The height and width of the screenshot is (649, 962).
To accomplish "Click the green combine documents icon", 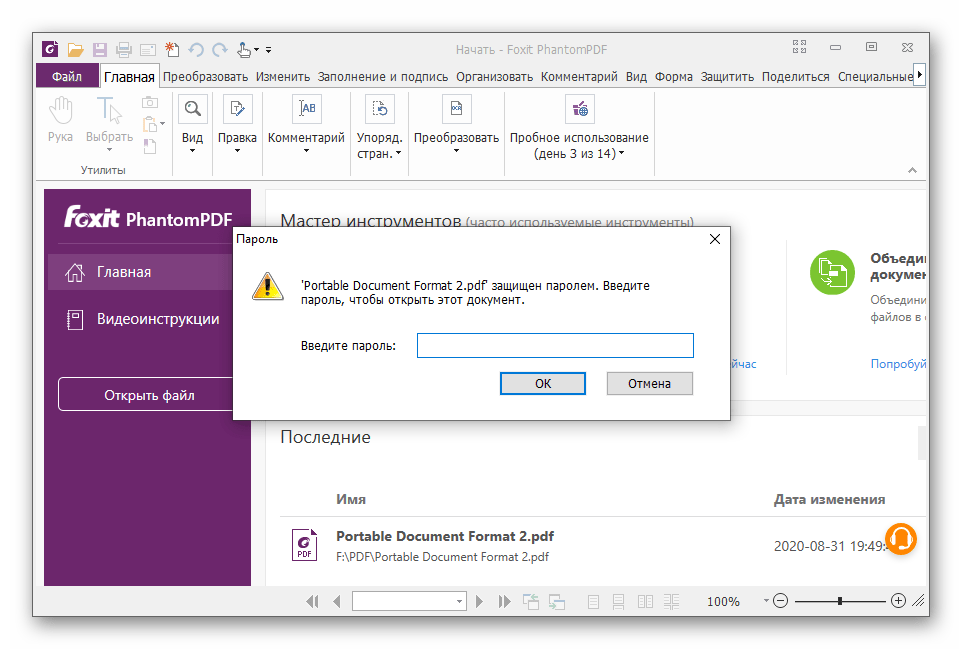I will tap(832, 272).
